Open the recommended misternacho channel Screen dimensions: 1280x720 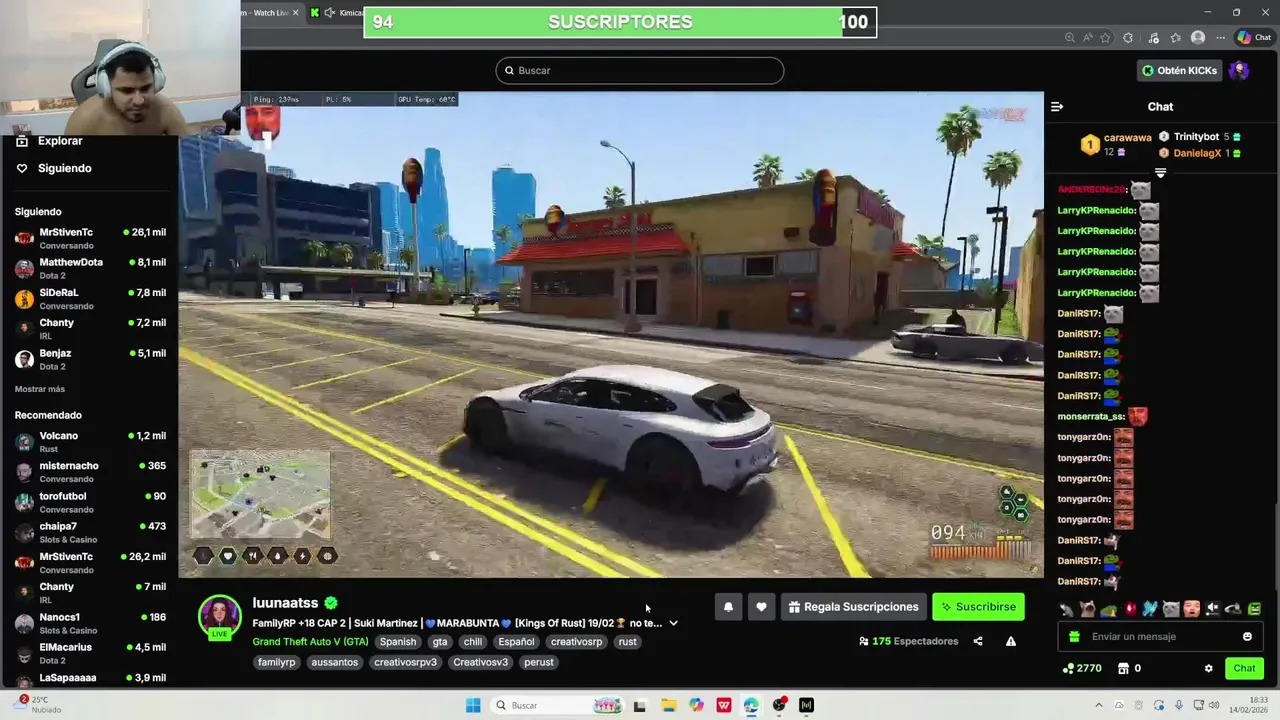coord(90,472)
